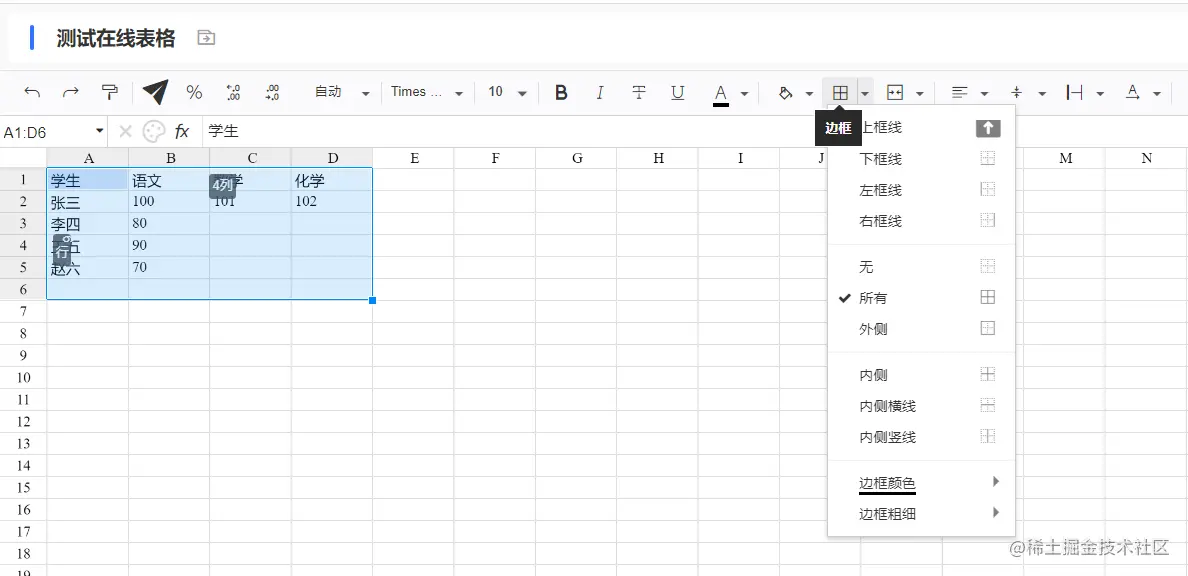Open vertical align dropdown arrow
This screenshot has width=1188, height=576.
pyautogui.click(x=1042, y=94)
